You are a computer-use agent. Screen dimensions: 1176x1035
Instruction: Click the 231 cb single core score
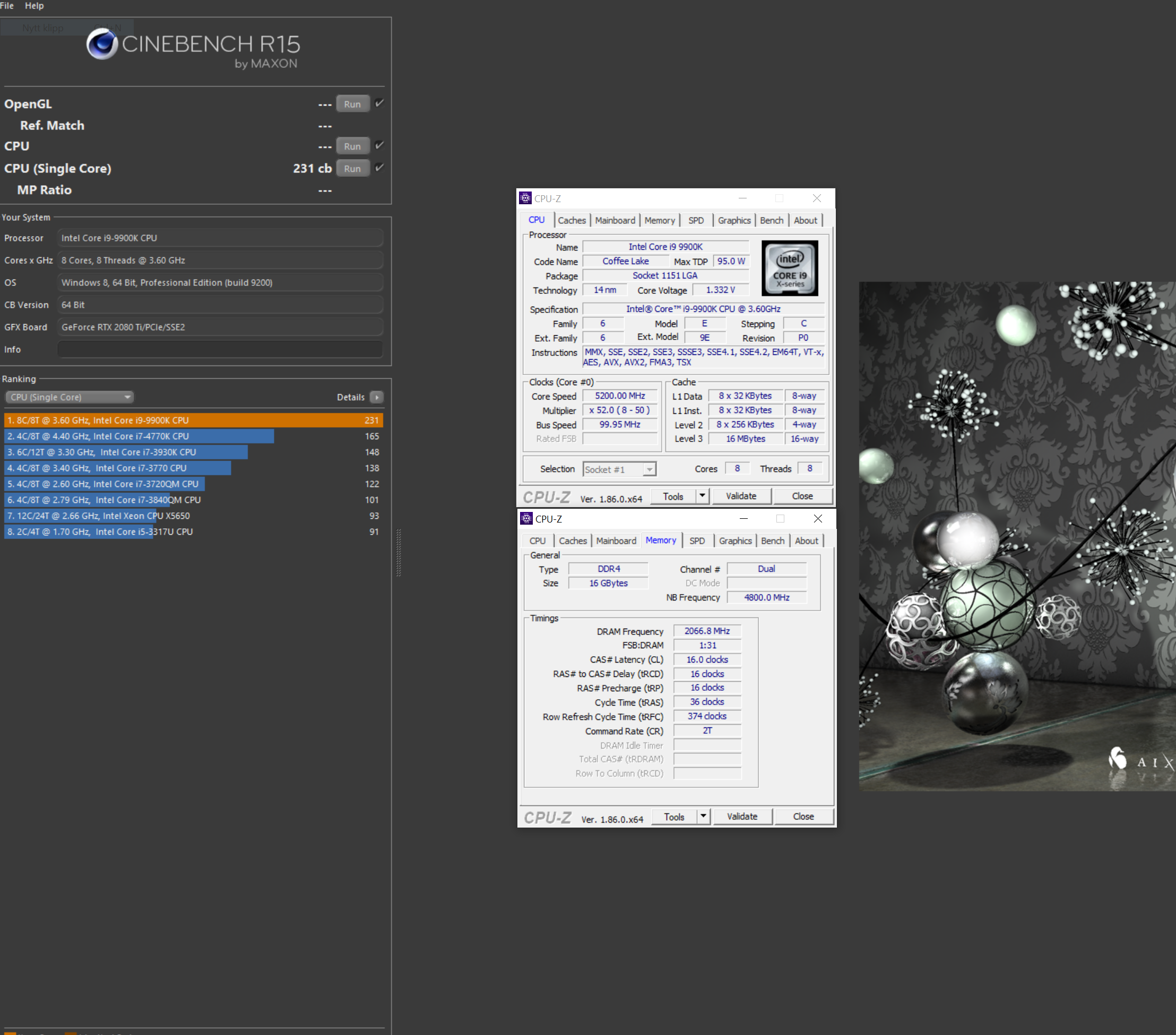pos(313,169)
